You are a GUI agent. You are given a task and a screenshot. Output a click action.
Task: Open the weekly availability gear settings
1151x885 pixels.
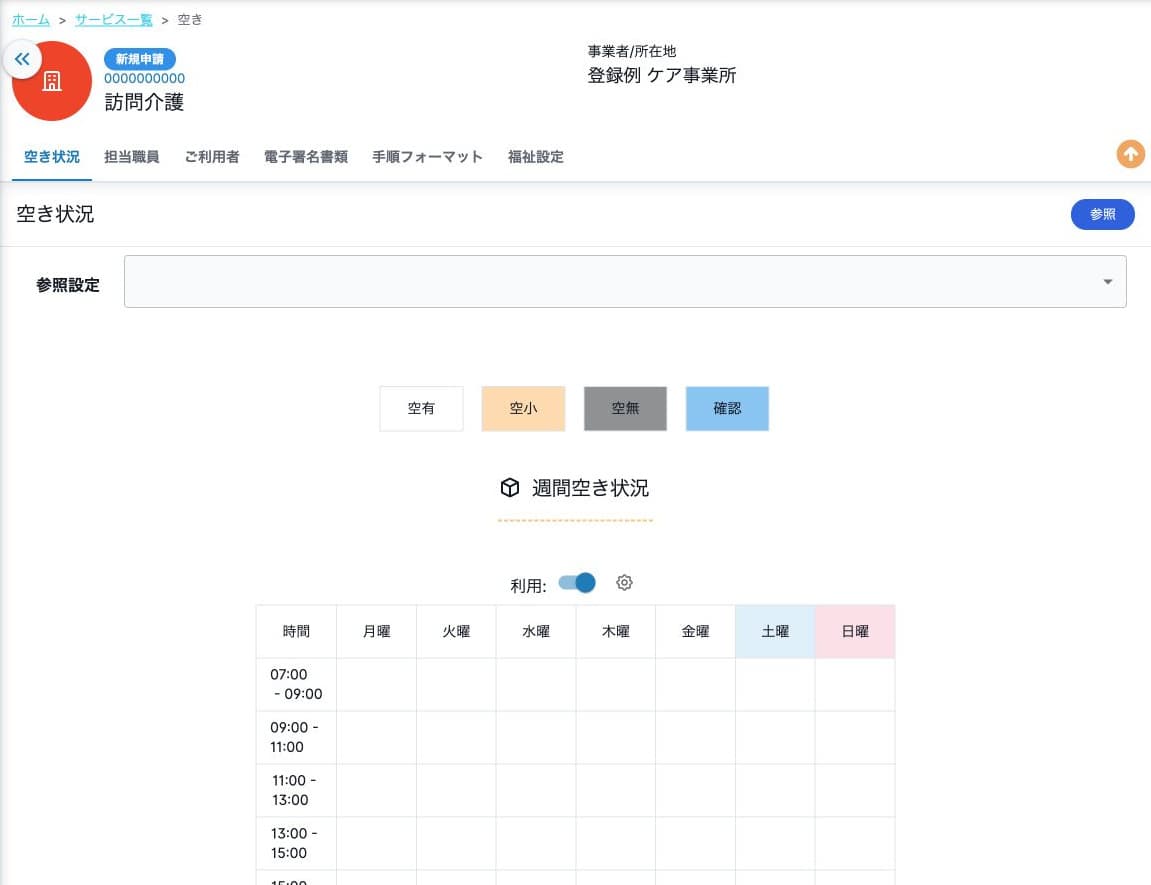[x=624, y=583]
